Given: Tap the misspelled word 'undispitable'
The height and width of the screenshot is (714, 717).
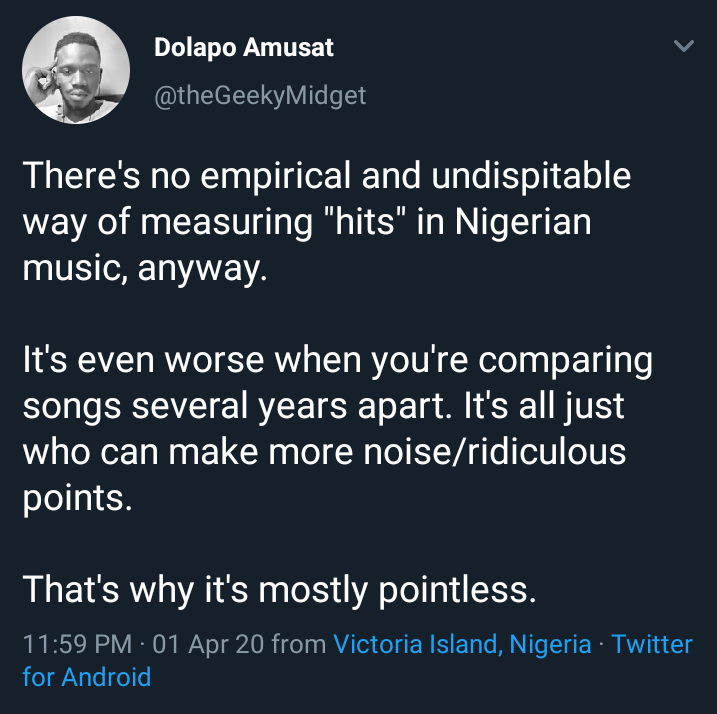Looking at the screenshot, I should [x=531, y=176].
